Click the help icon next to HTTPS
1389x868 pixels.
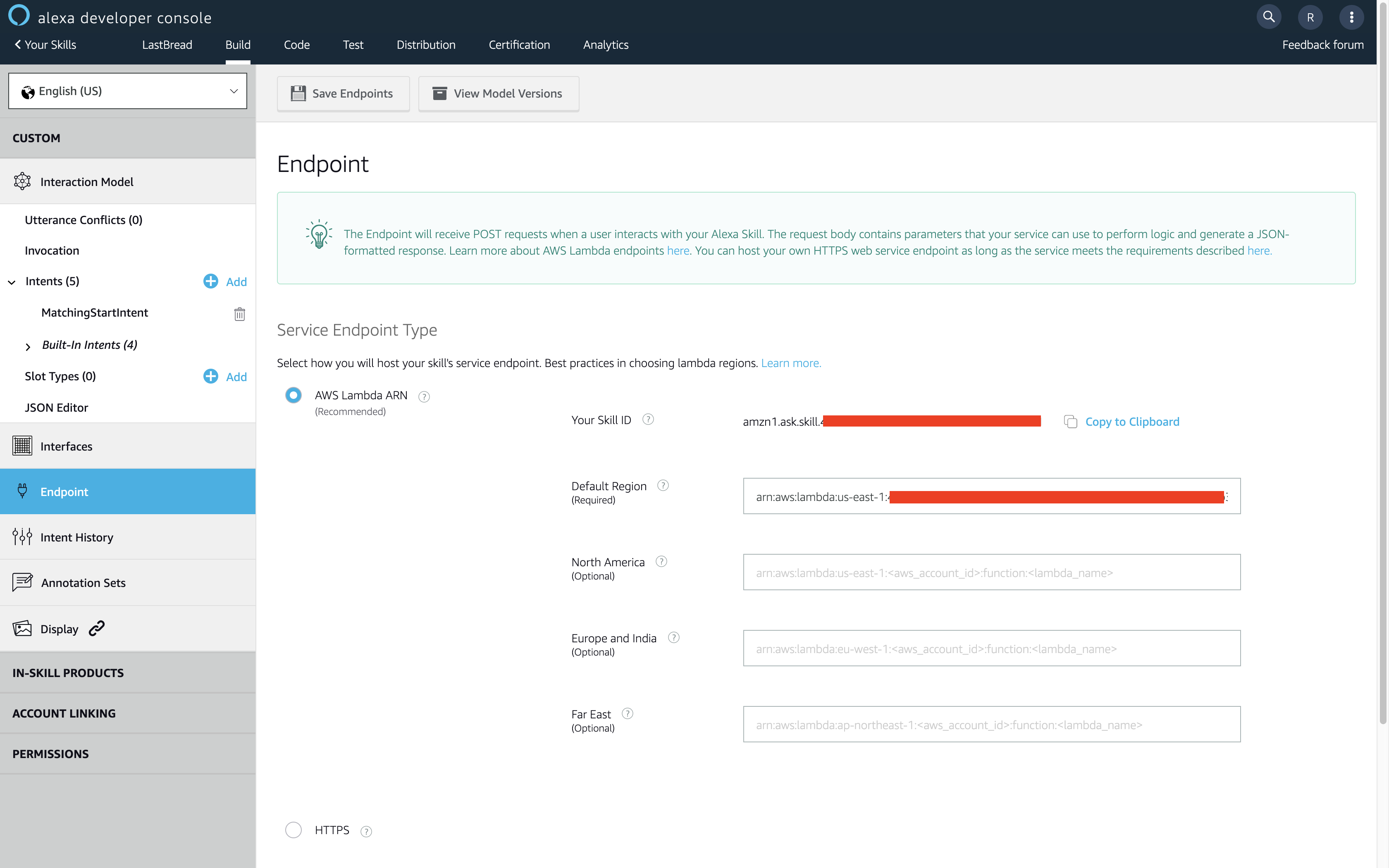tap(366, 831)
